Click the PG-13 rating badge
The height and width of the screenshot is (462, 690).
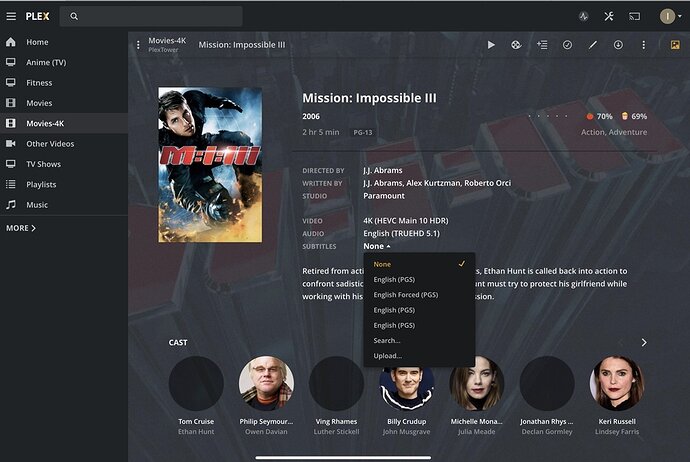363,132
